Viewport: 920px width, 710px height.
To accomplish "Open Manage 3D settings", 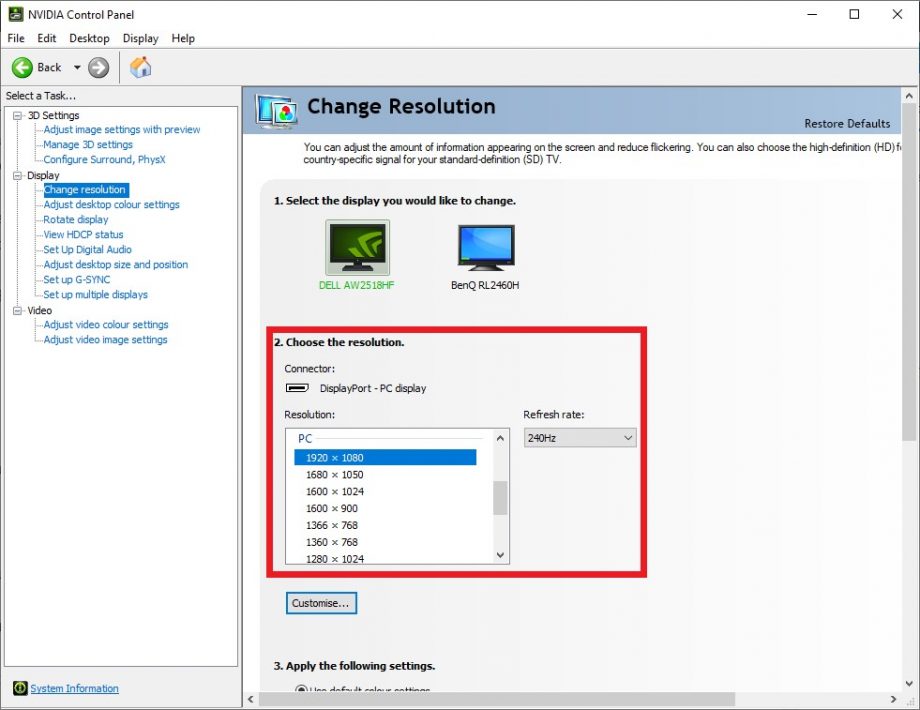I will (88, 144).
